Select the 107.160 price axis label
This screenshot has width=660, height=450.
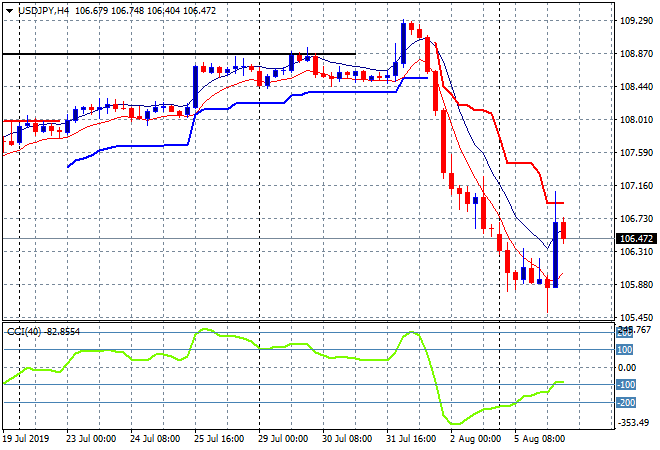coord(637,186)
